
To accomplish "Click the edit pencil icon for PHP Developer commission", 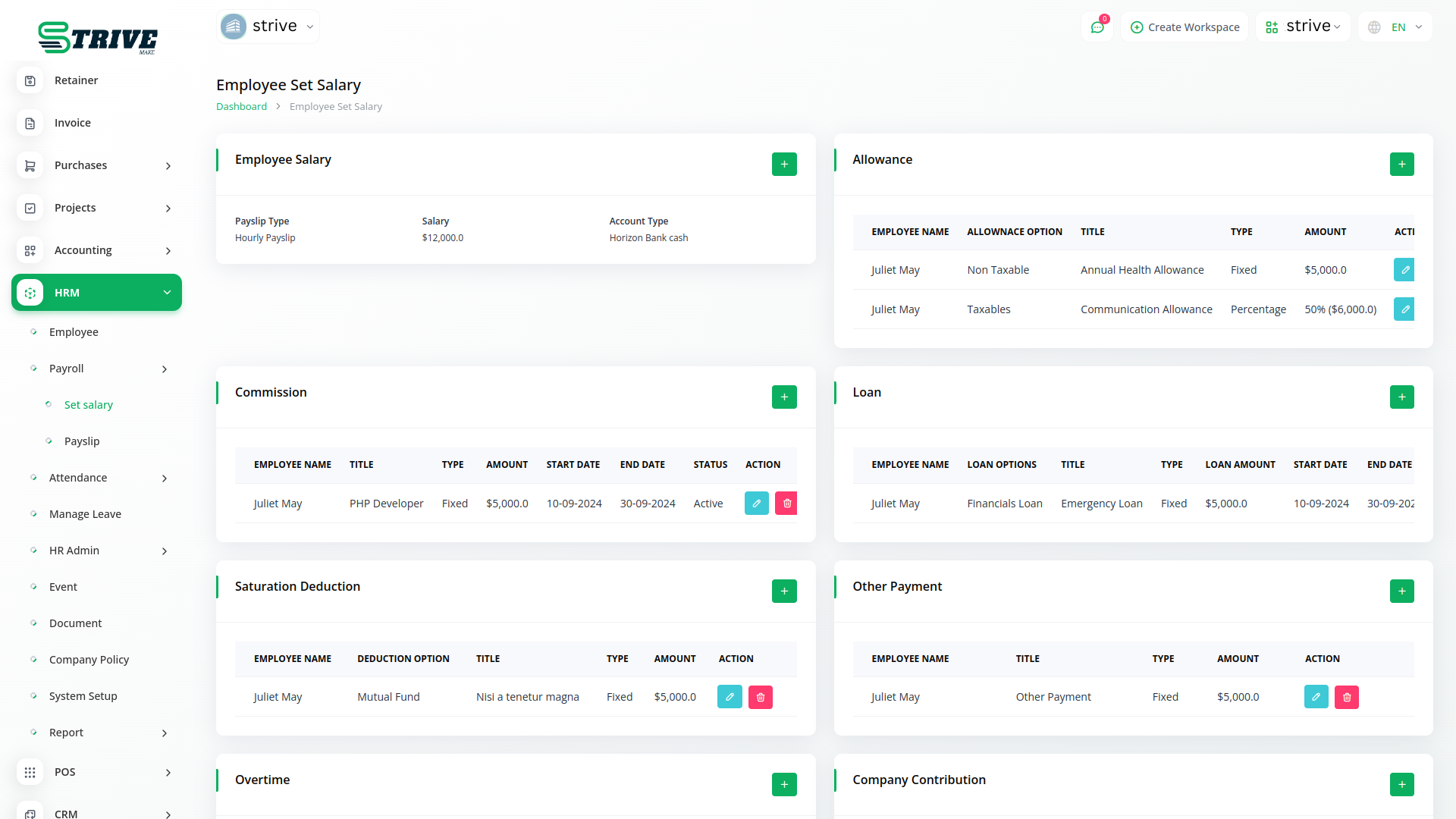I will point(756,503).
